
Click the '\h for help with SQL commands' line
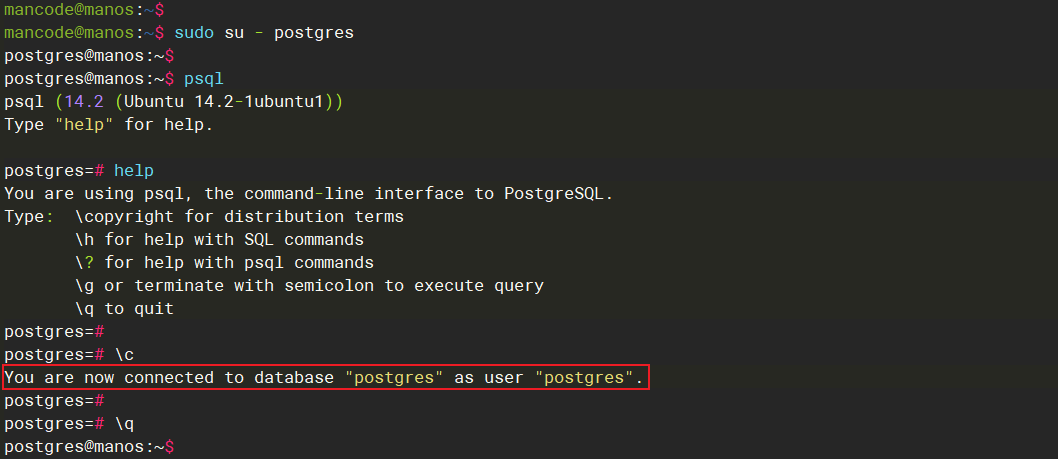tap(218, 239)
